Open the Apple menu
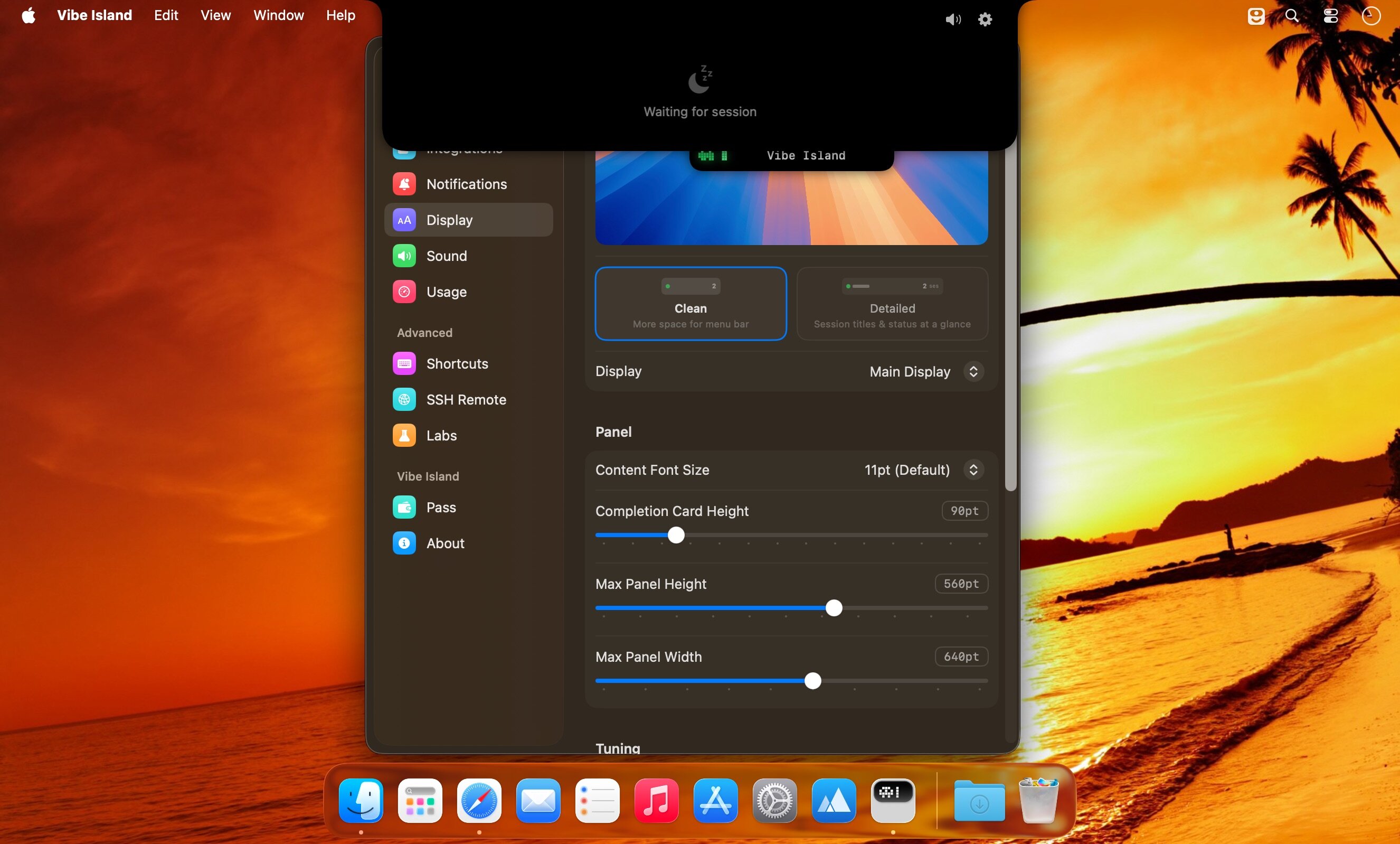The width and height of the screenshot is (1400, 844). [29, 15]
